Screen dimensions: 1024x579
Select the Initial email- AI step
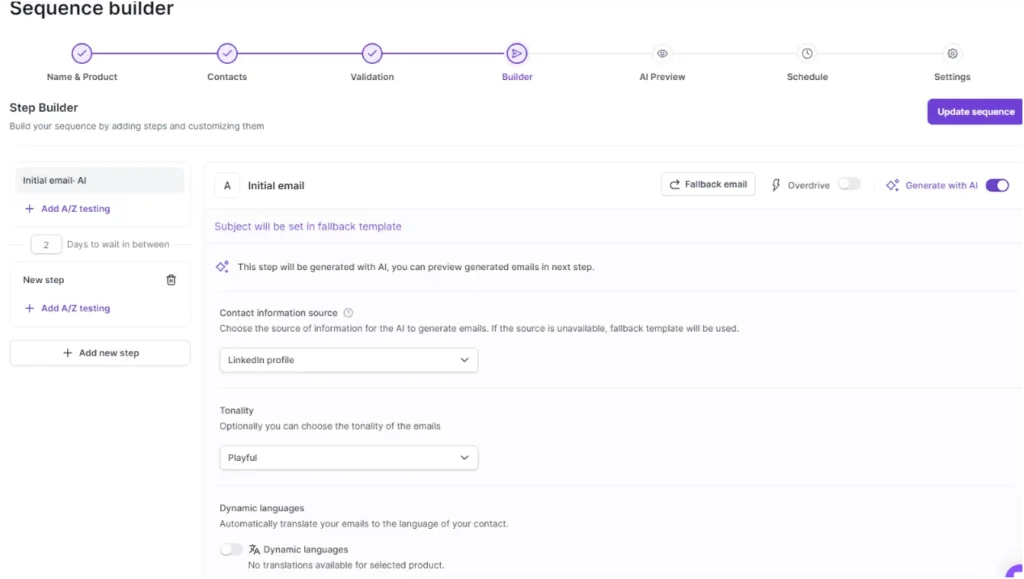pyautogui.click(x=100, y=181)
